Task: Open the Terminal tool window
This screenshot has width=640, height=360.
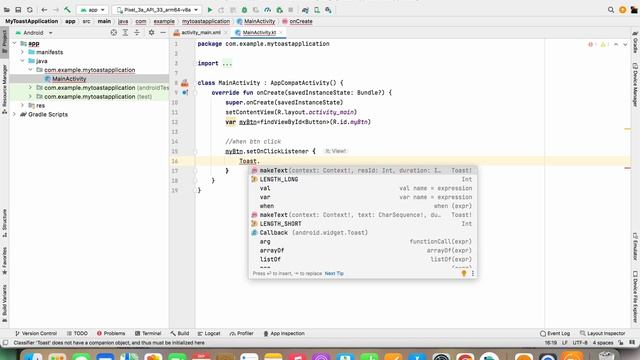Action: pyautogui.click(x=148, y=333)
